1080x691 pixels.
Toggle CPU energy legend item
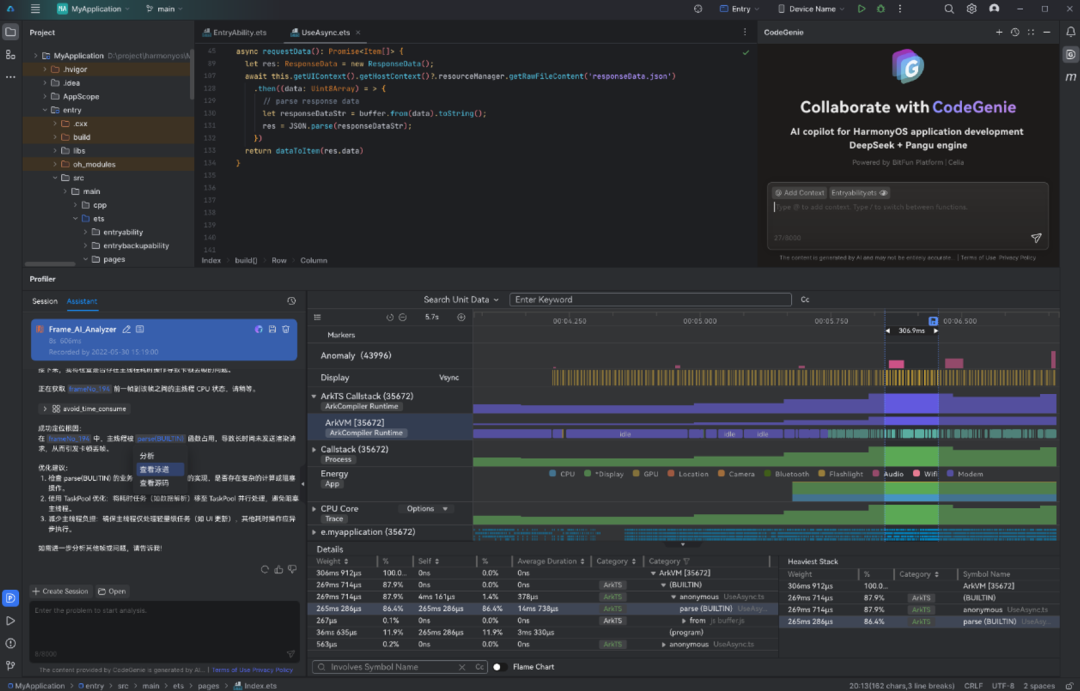coord(561,474)
